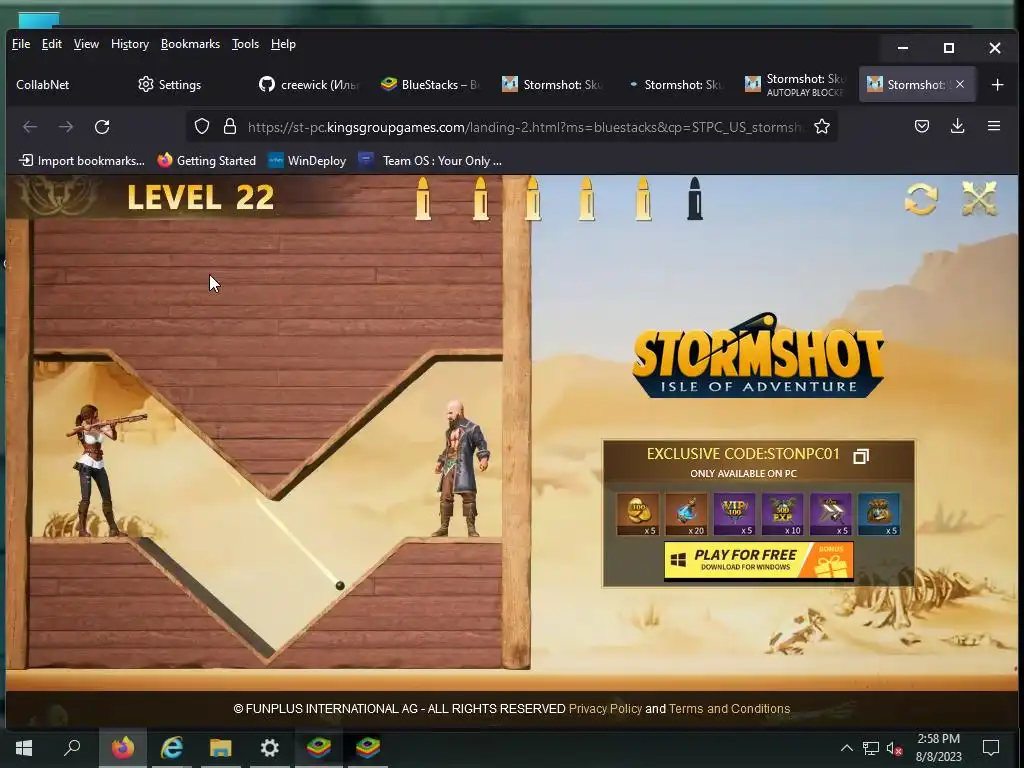
Task: Click the URL address bar field
Action: pos(511,127)
